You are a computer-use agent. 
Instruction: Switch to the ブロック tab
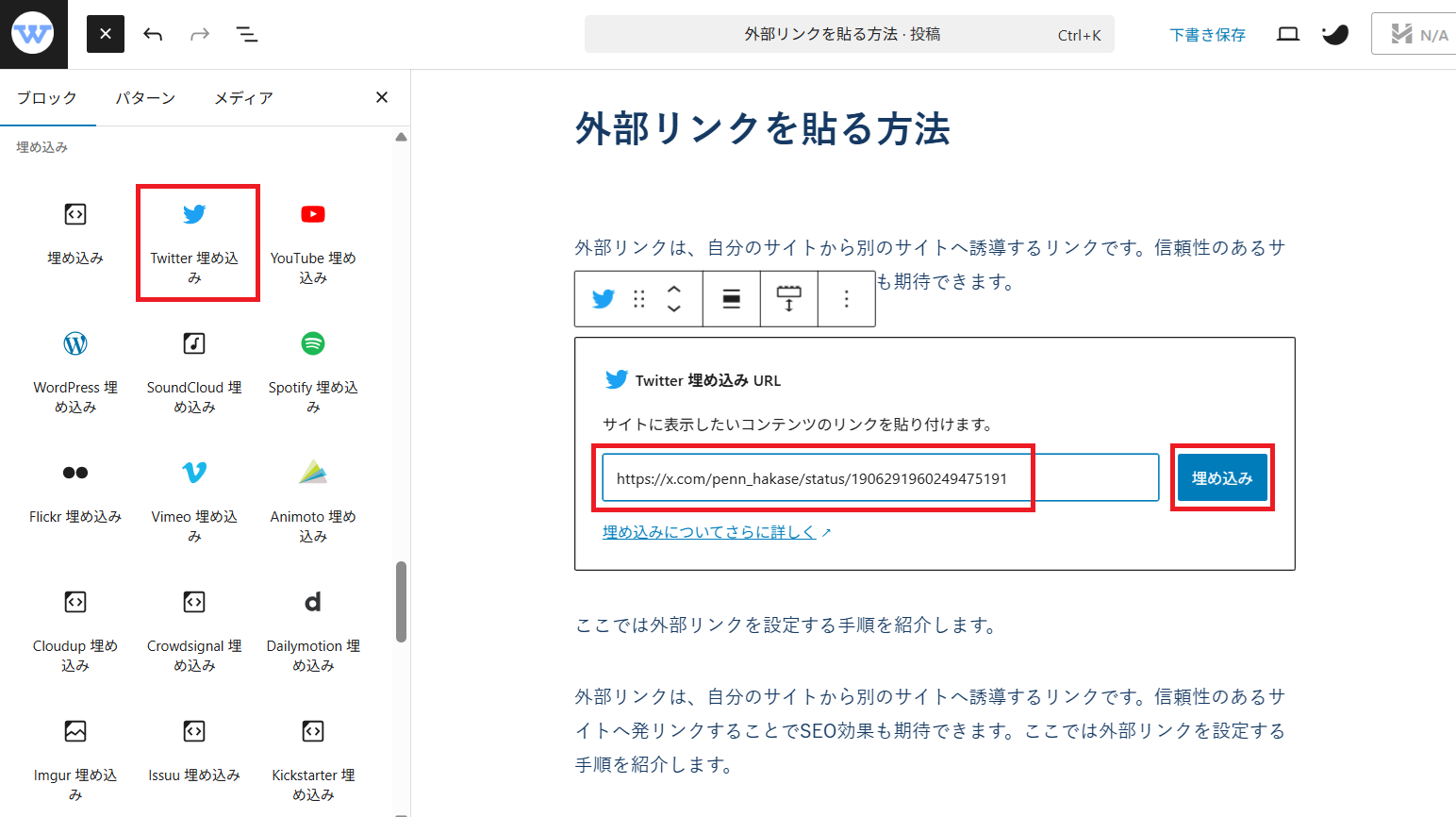coord(47,98)
